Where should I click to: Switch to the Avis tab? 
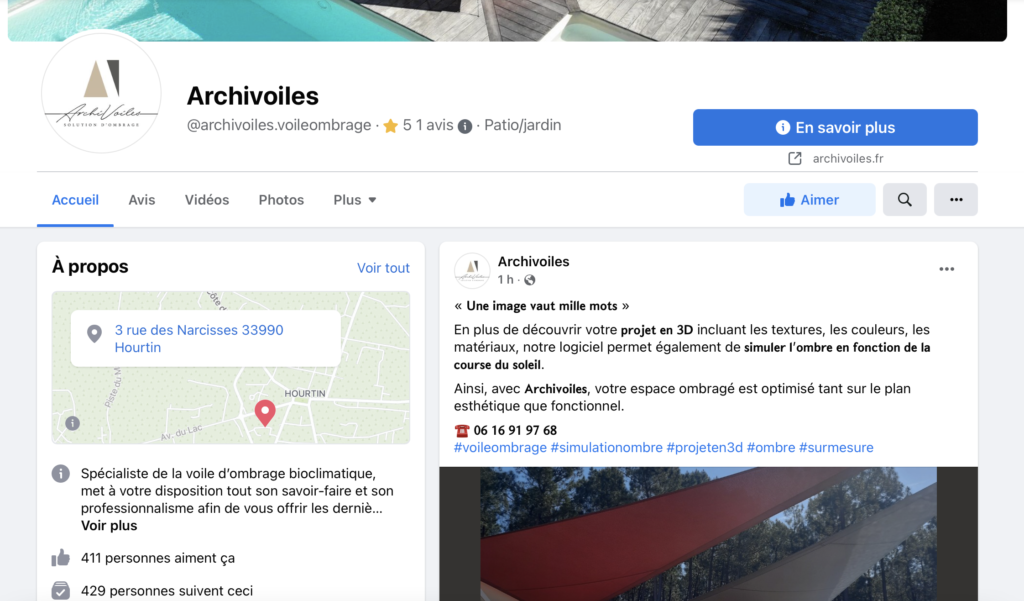[142, 200]
